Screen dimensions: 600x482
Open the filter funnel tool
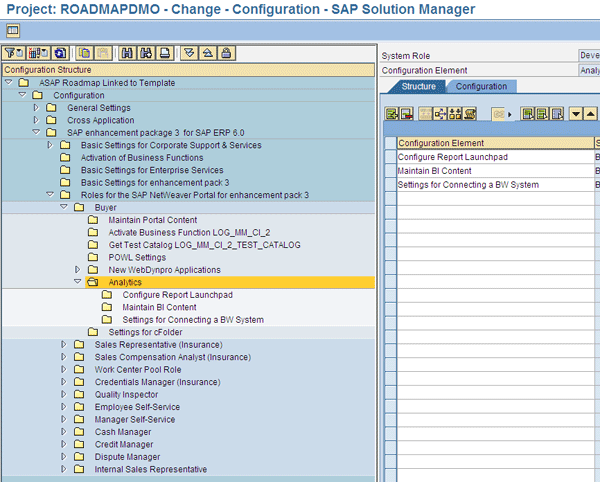click(x=14, y=53)
